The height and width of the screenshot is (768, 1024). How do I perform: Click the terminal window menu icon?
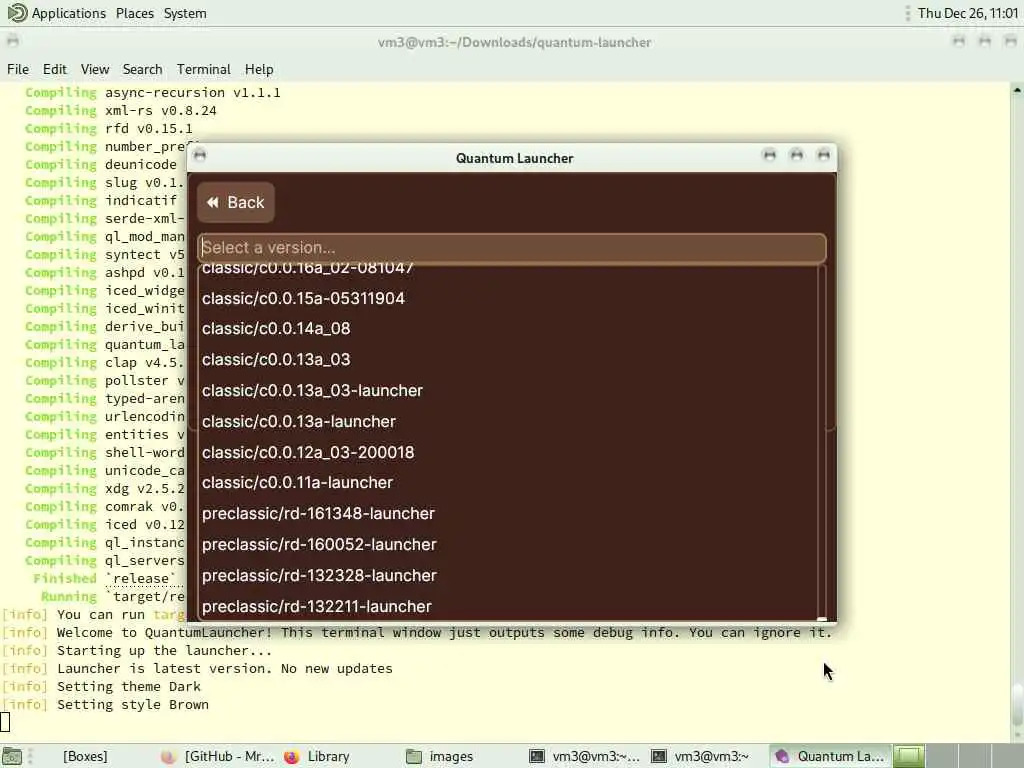click(12, 41)
